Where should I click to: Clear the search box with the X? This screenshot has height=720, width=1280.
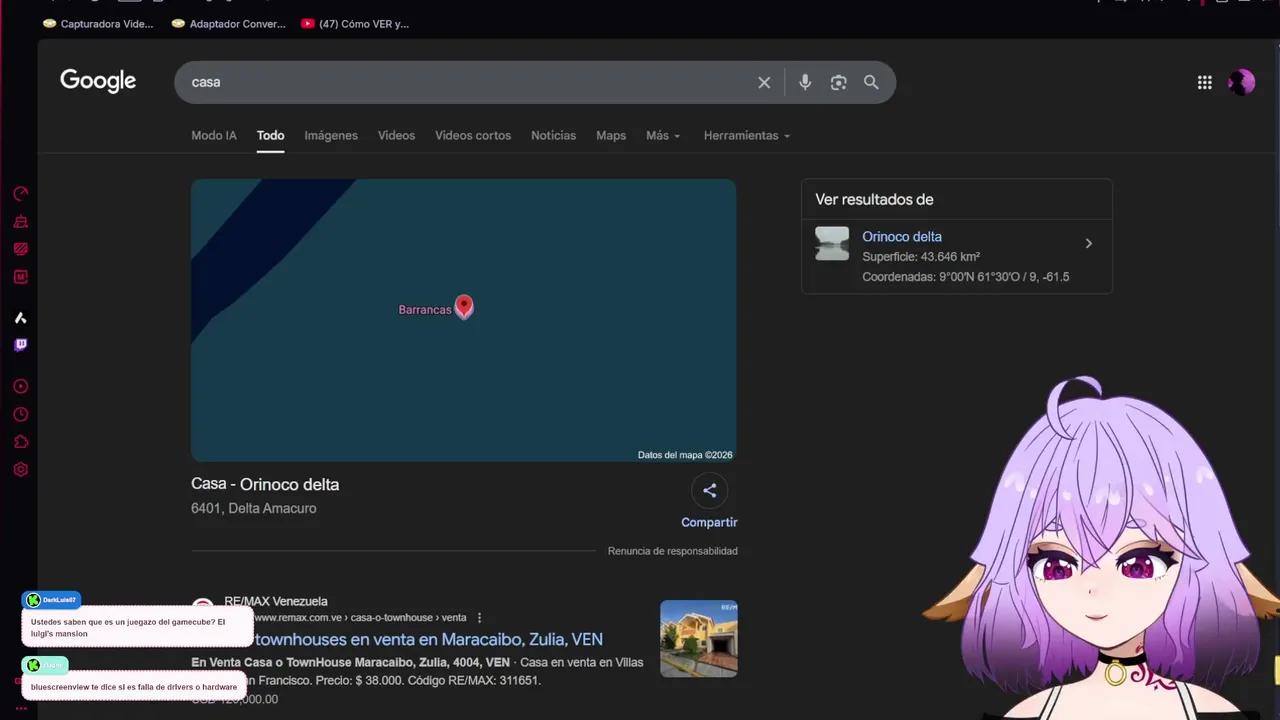click(x=764, y=83)
